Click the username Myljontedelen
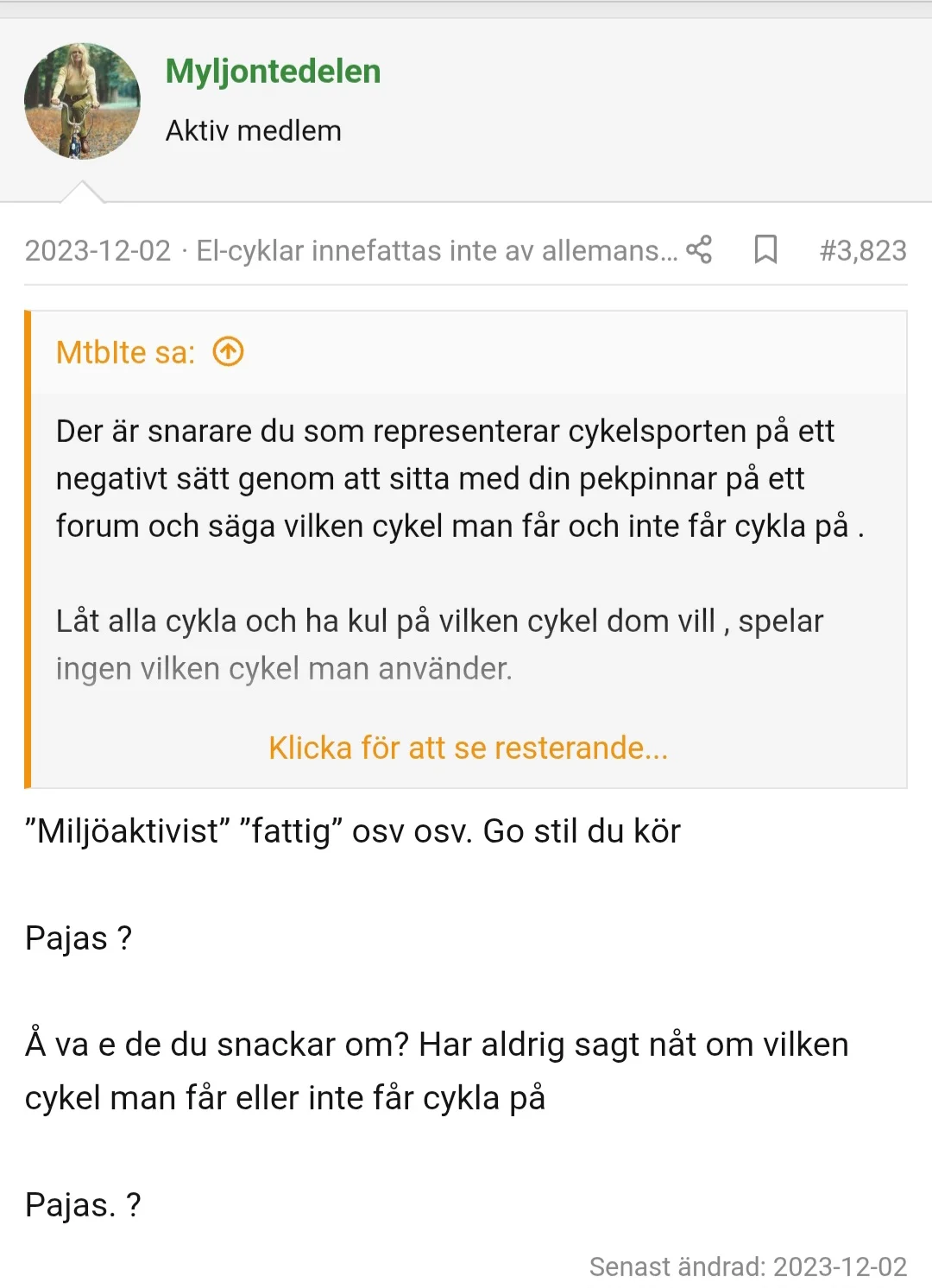Screen dimensions: 932x1288 coord(273,71)
